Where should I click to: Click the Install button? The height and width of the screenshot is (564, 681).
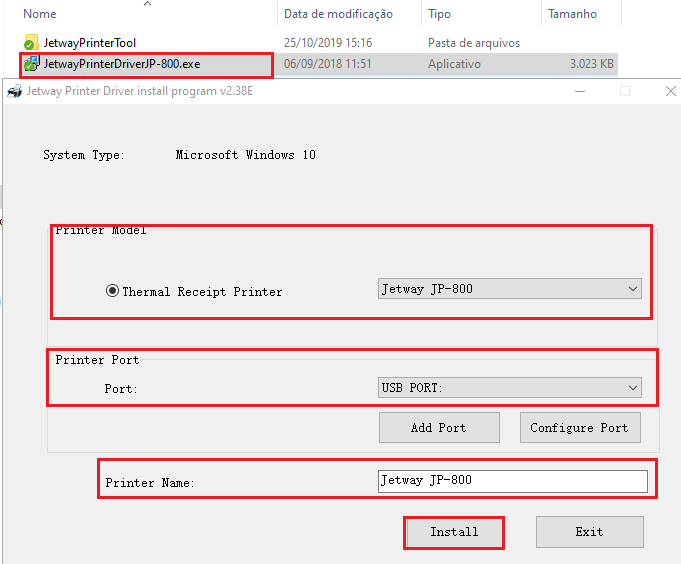click(x=454, y=532)
